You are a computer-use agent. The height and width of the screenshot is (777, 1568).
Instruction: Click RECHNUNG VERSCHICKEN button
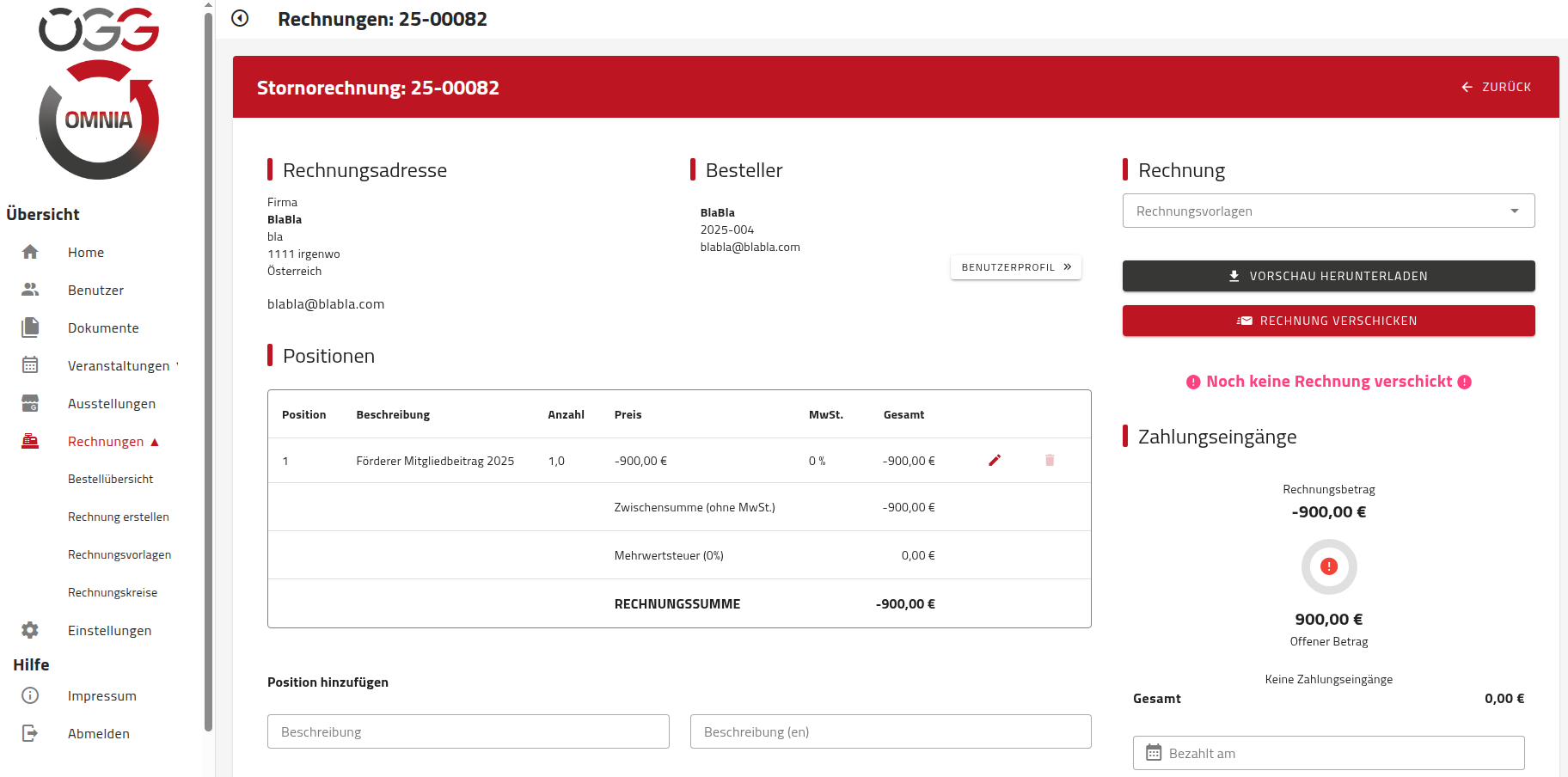coord(1329,321)
